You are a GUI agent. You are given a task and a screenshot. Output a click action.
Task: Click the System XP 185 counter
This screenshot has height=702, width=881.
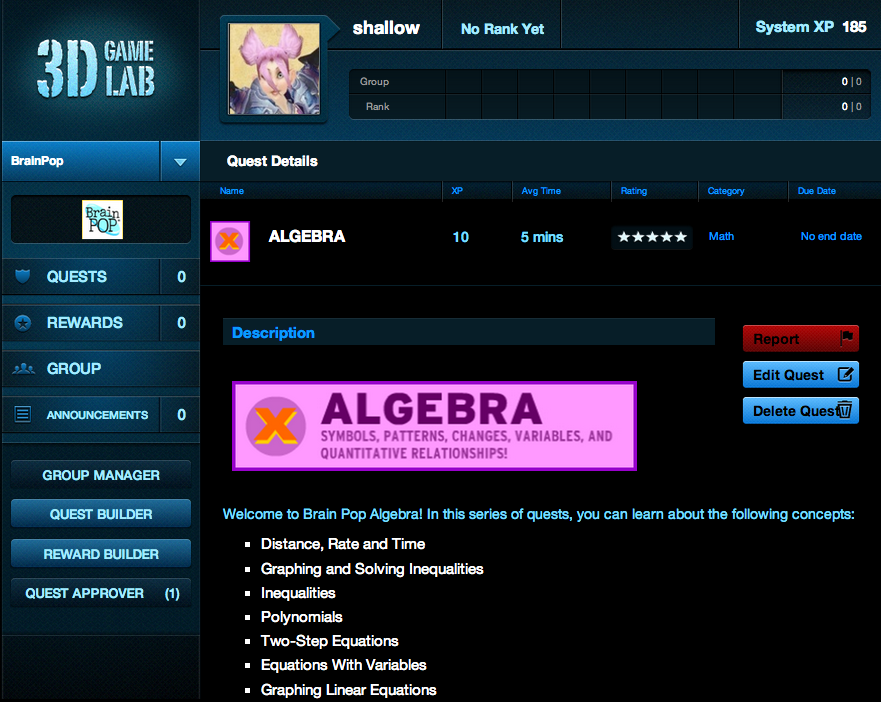click(x=811, y=27)
